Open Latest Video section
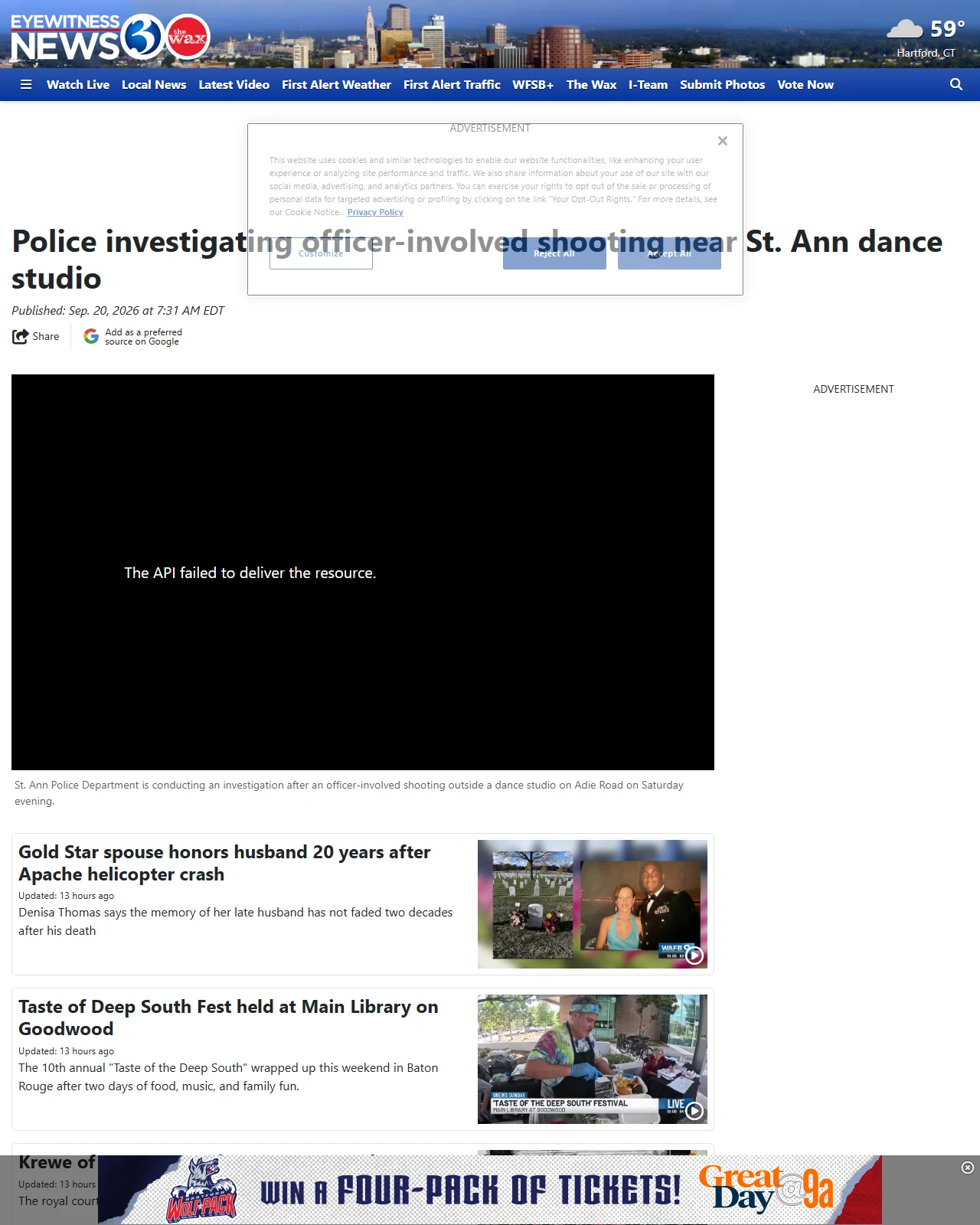Image resolution: width=980 pixels, height=1225 pixels. pos(234,85)
